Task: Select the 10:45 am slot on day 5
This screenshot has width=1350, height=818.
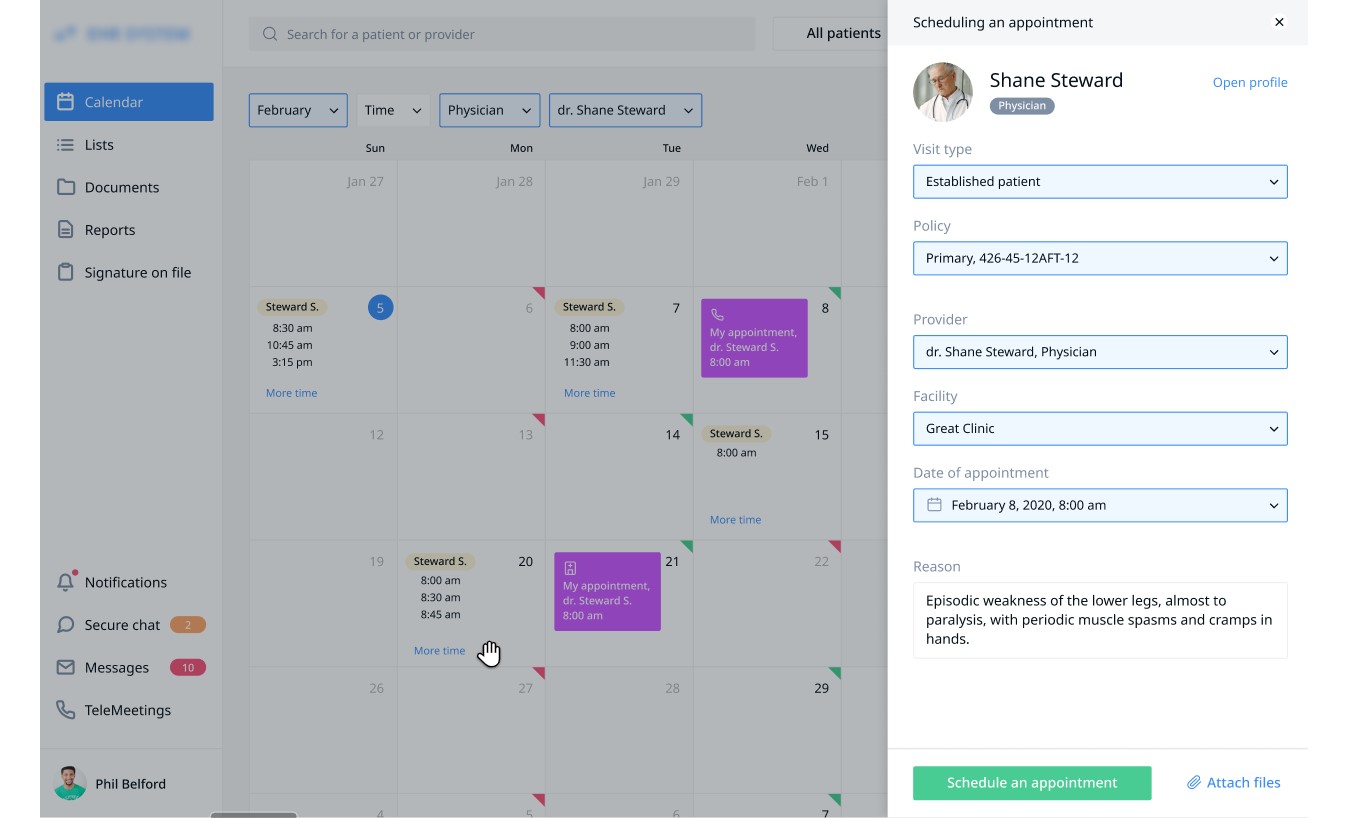Action: click(290, 345)
